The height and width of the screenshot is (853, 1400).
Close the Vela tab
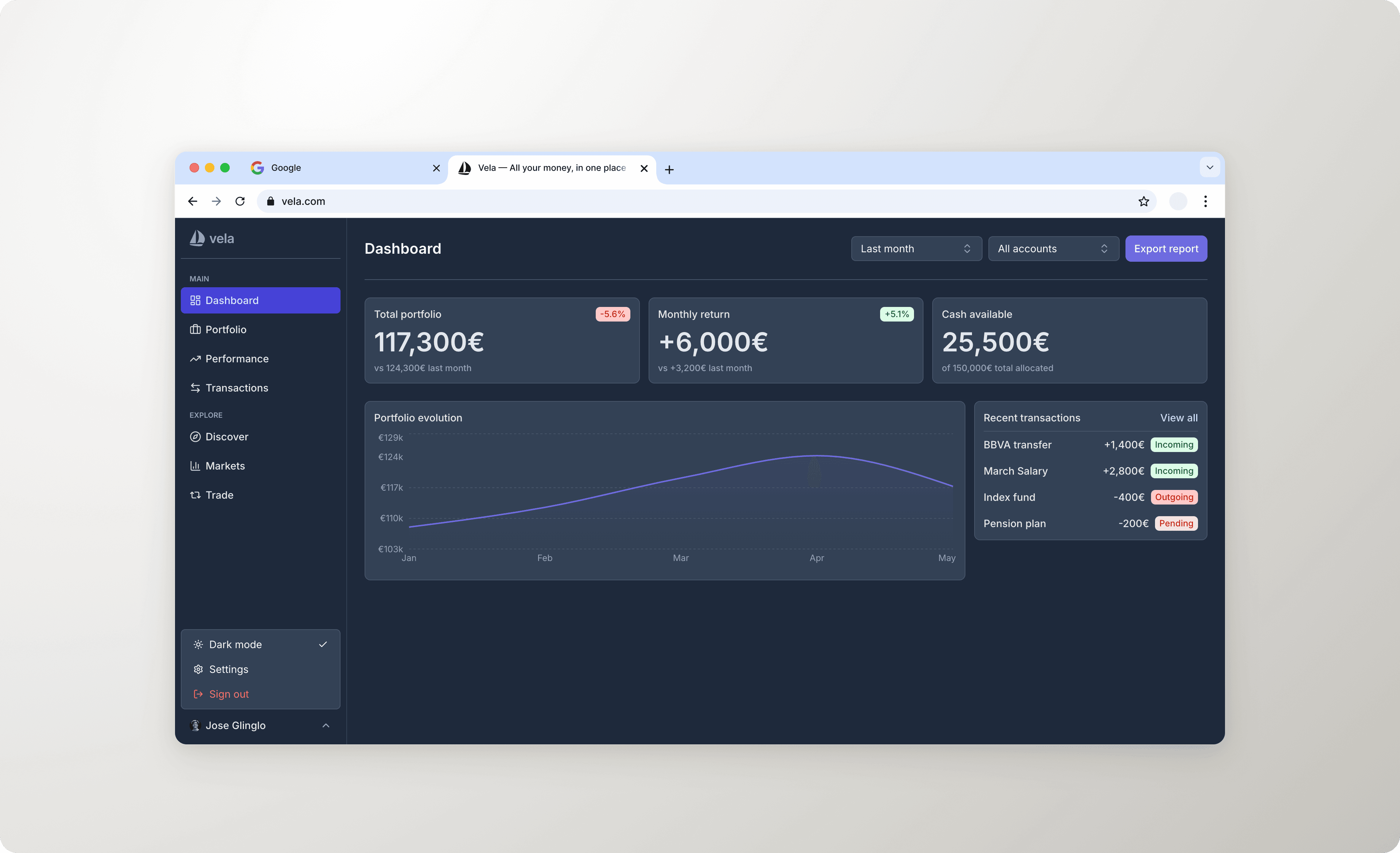pos(644,168)
